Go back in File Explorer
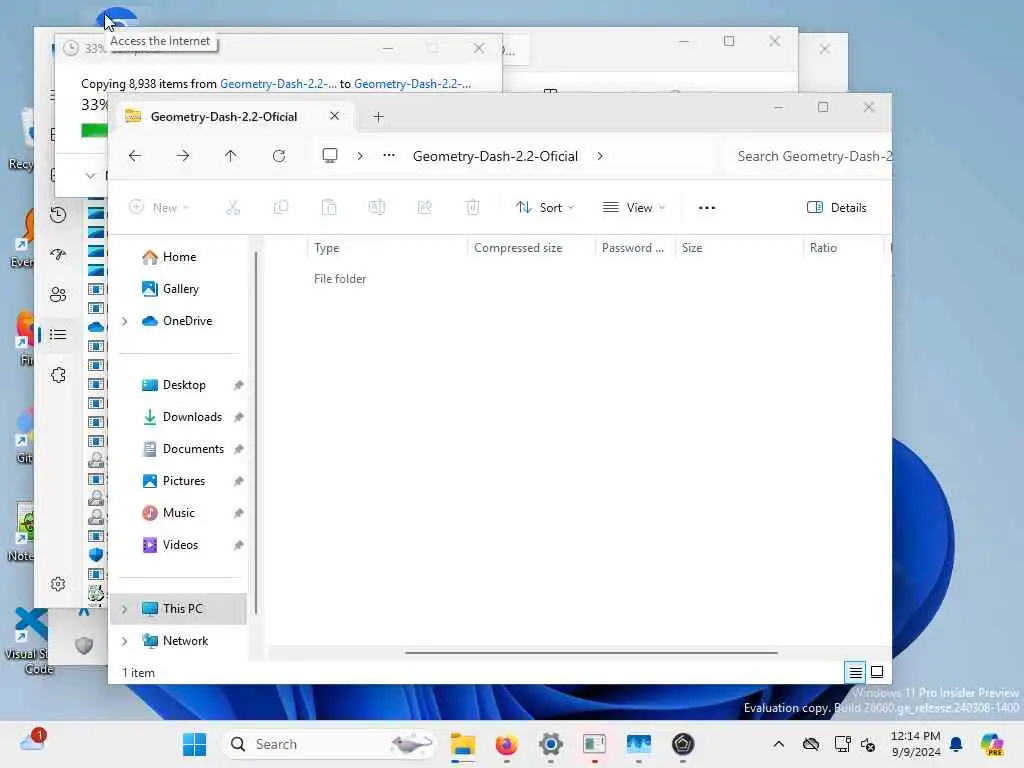 pos(135,156)
